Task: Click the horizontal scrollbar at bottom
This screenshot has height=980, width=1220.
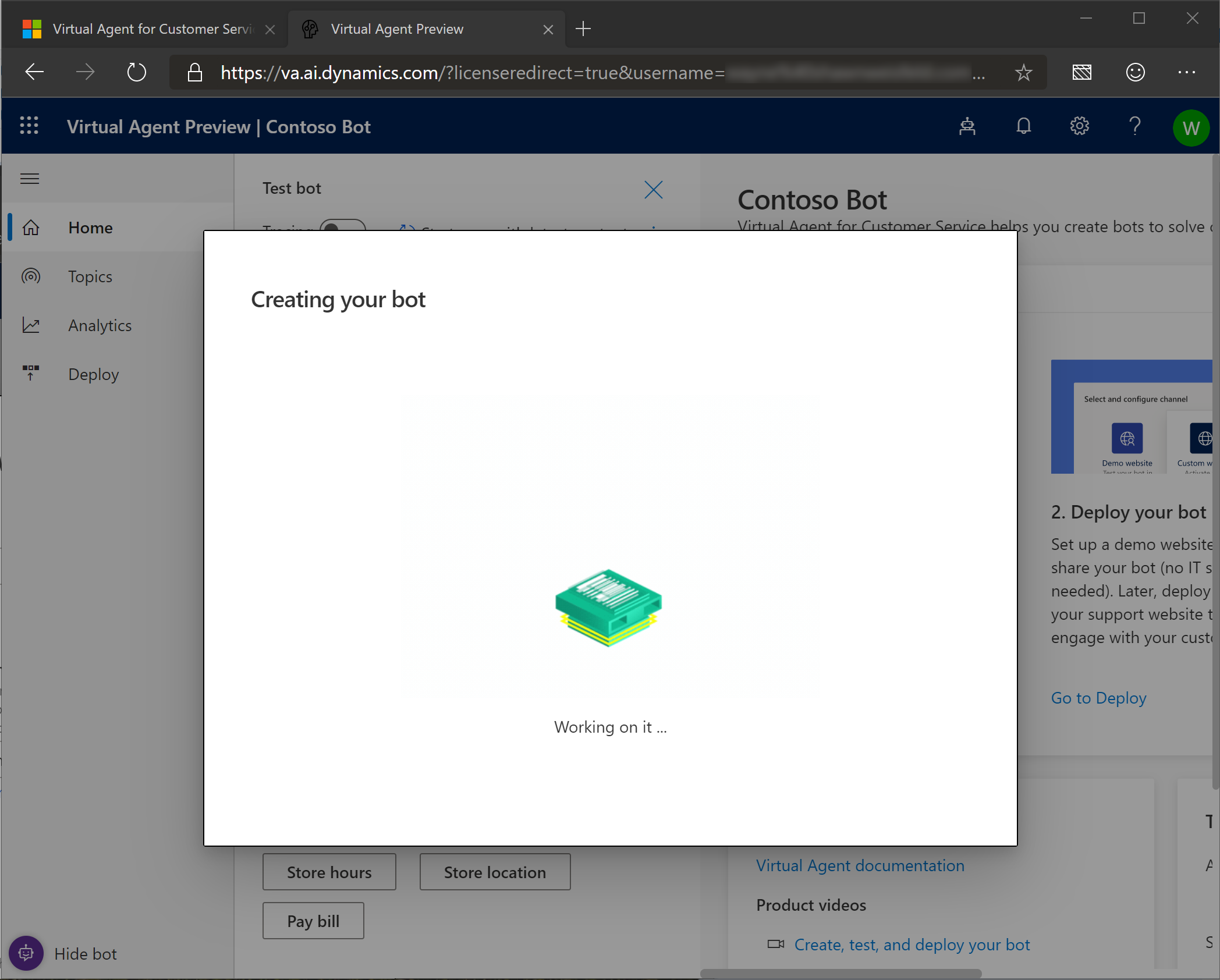Action: (840, 973)
